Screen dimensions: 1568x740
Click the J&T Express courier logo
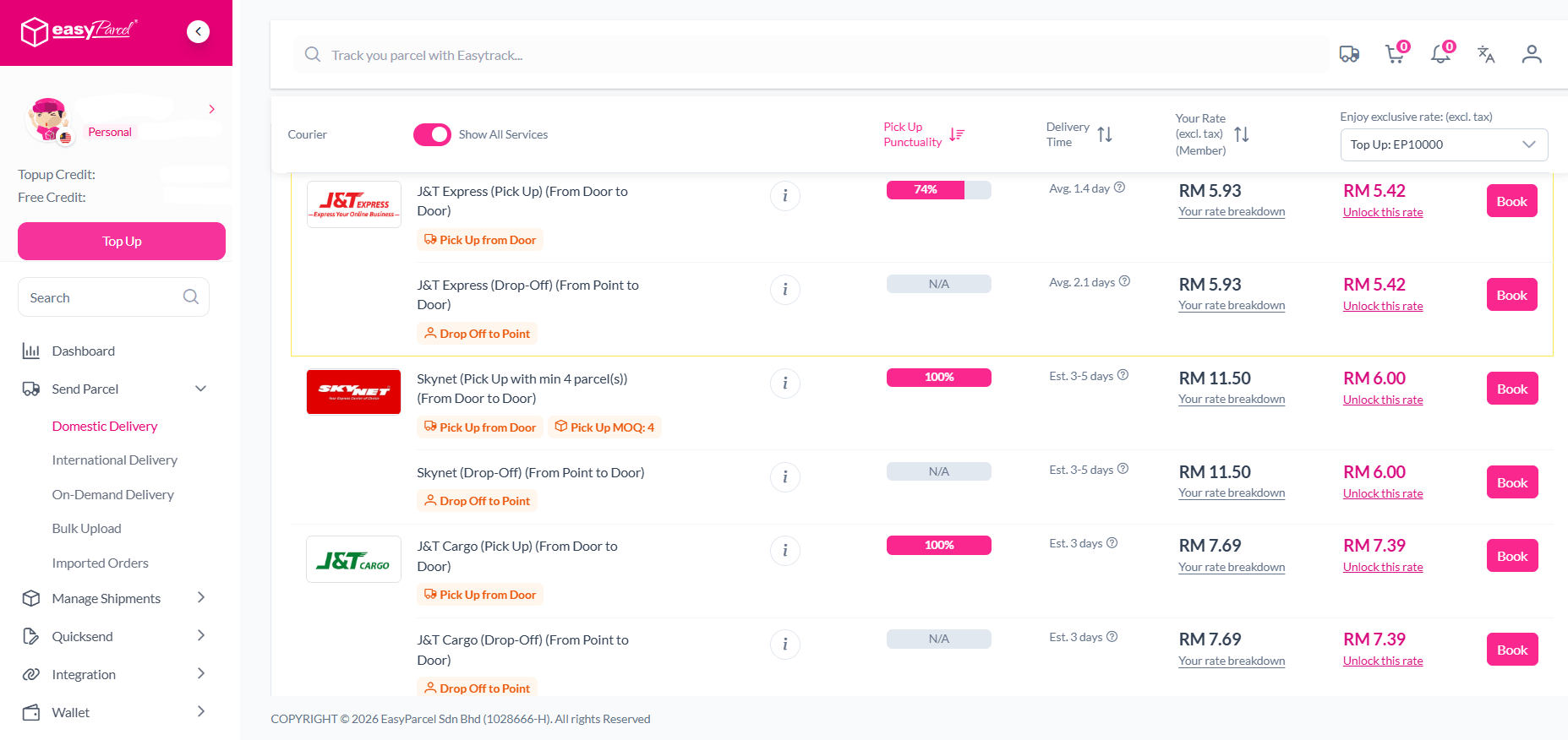pos(353,204)
